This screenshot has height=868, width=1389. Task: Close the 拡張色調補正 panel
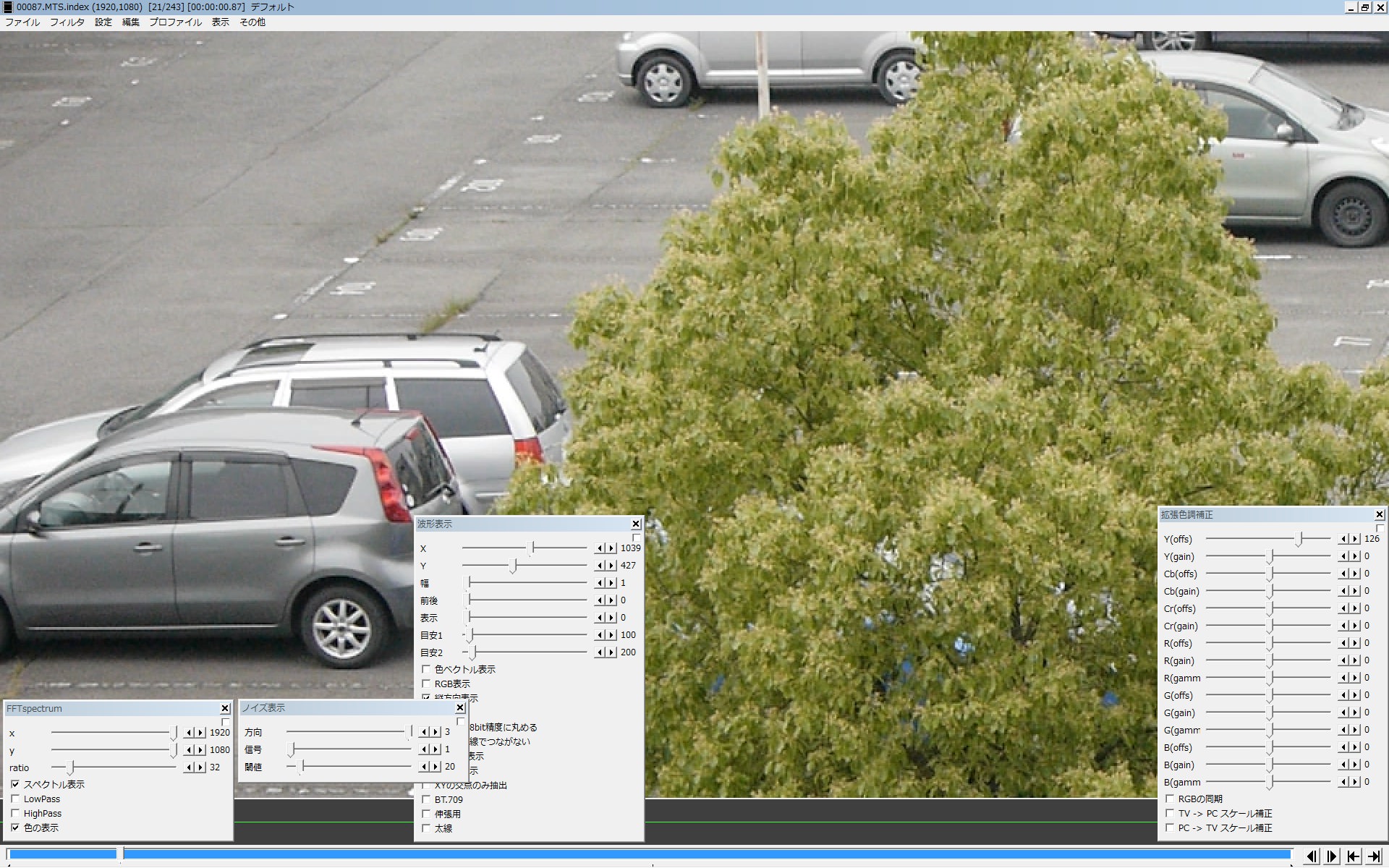point(1379,514)
